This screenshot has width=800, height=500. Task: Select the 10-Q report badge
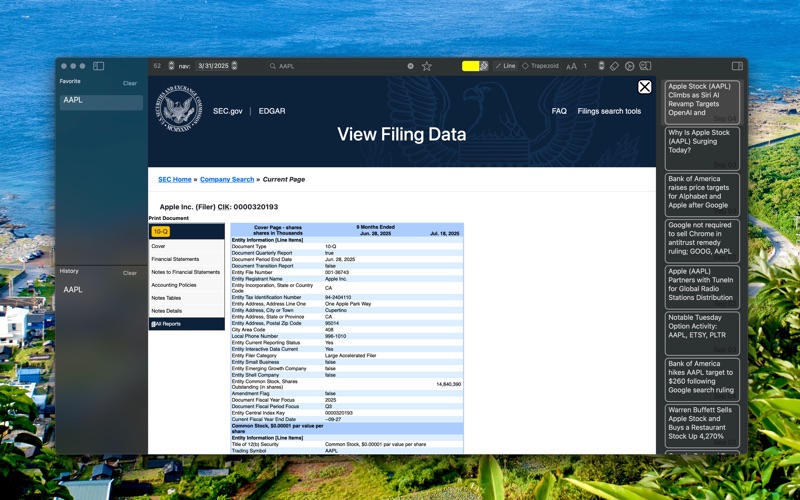161,232
